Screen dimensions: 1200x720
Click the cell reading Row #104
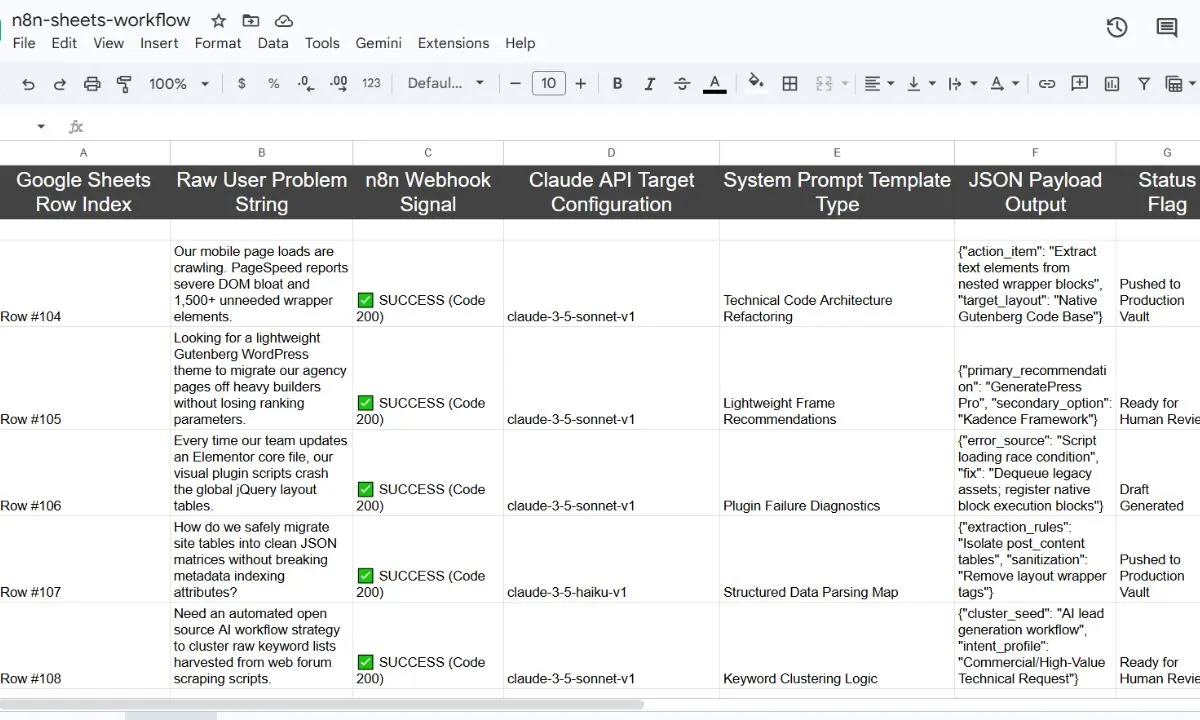[84, 284]
